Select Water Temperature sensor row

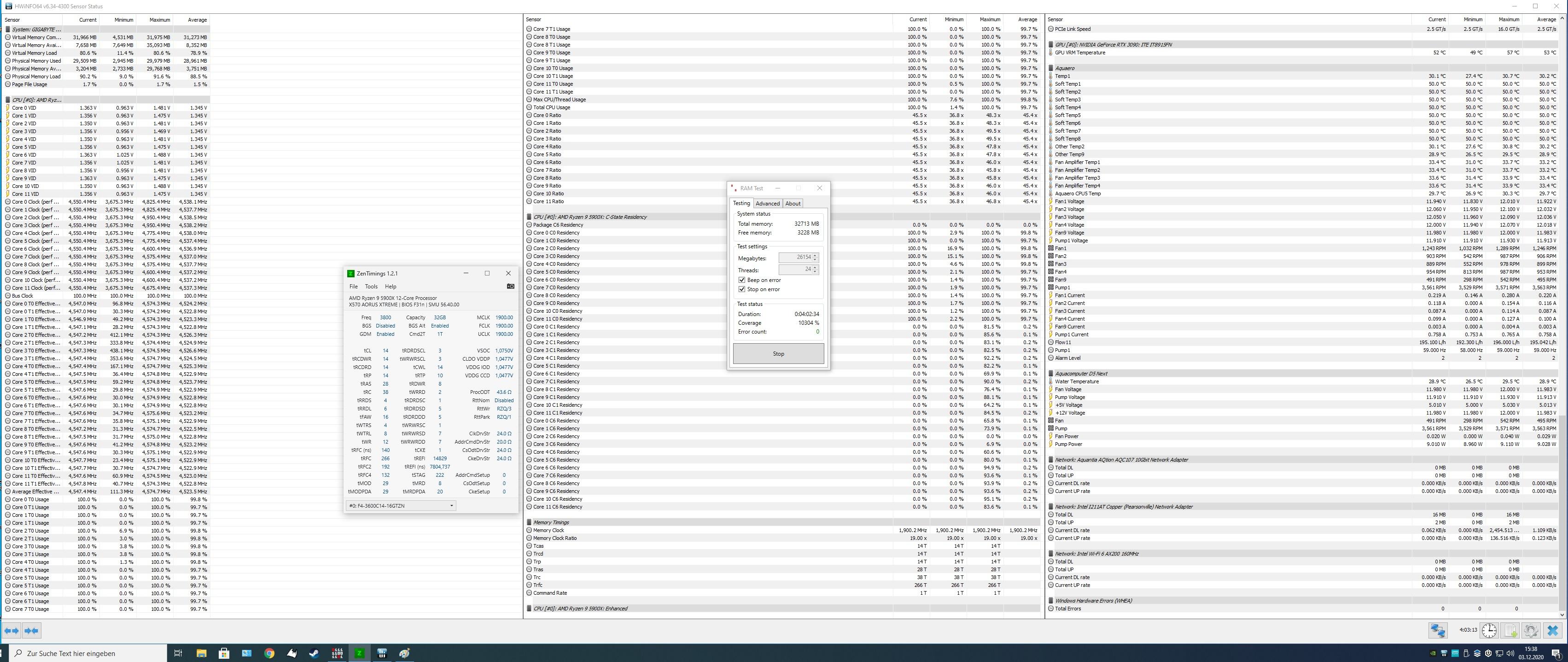coord(1303,382)
